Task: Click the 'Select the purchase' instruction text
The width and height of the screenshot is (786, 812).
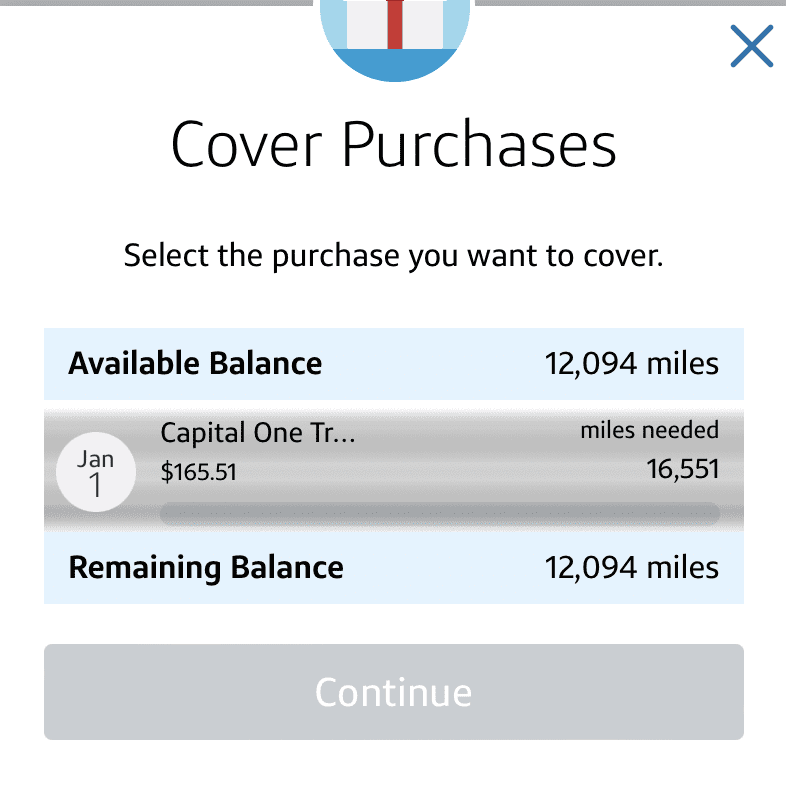Action: point(394,255)
